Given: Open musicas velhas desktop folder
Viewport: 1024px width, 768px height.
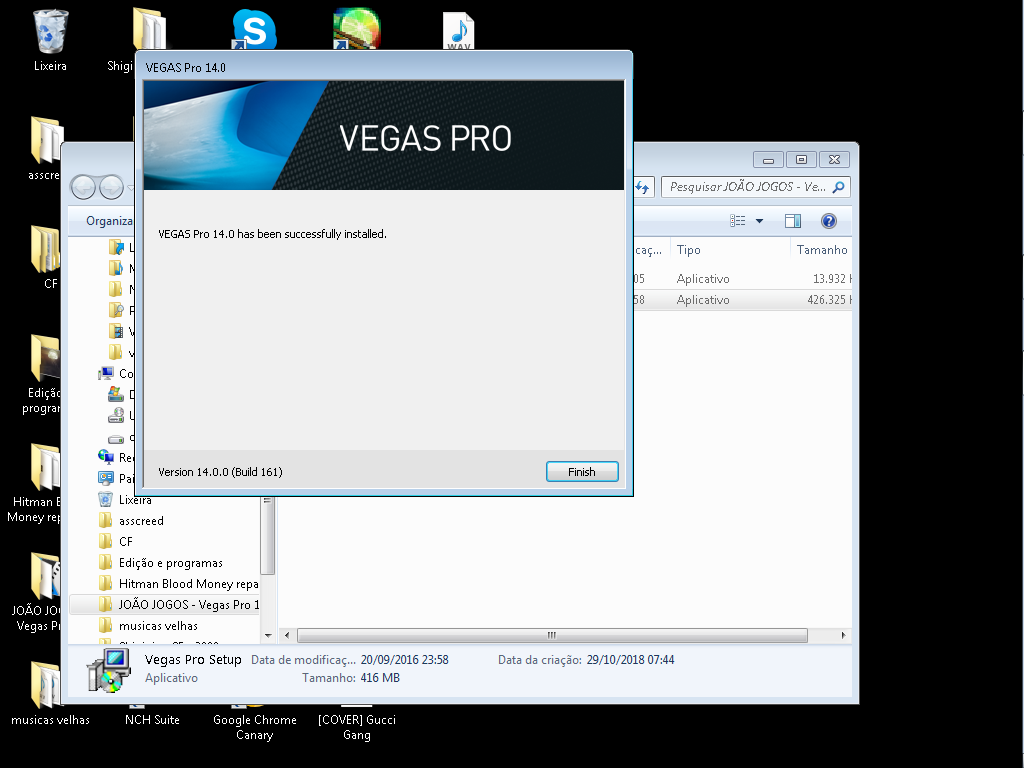Looking at the screenshot, I should pos(50,694).
